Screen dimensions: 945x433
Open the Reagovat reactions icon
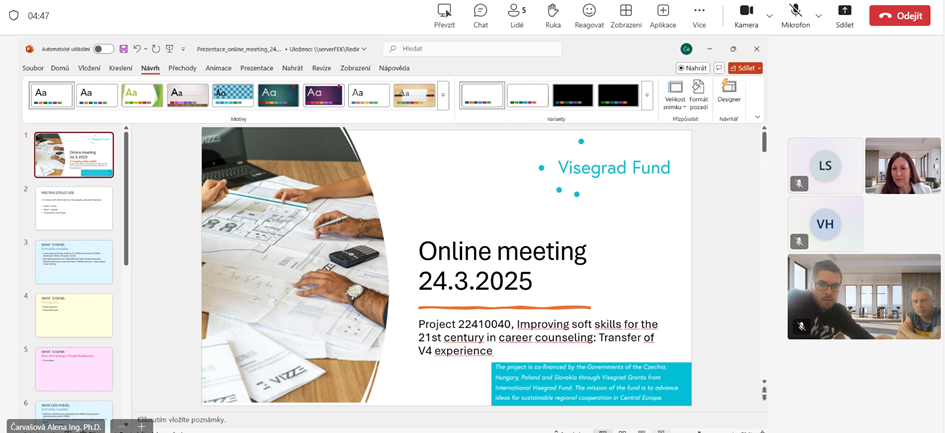click(589, 11)
